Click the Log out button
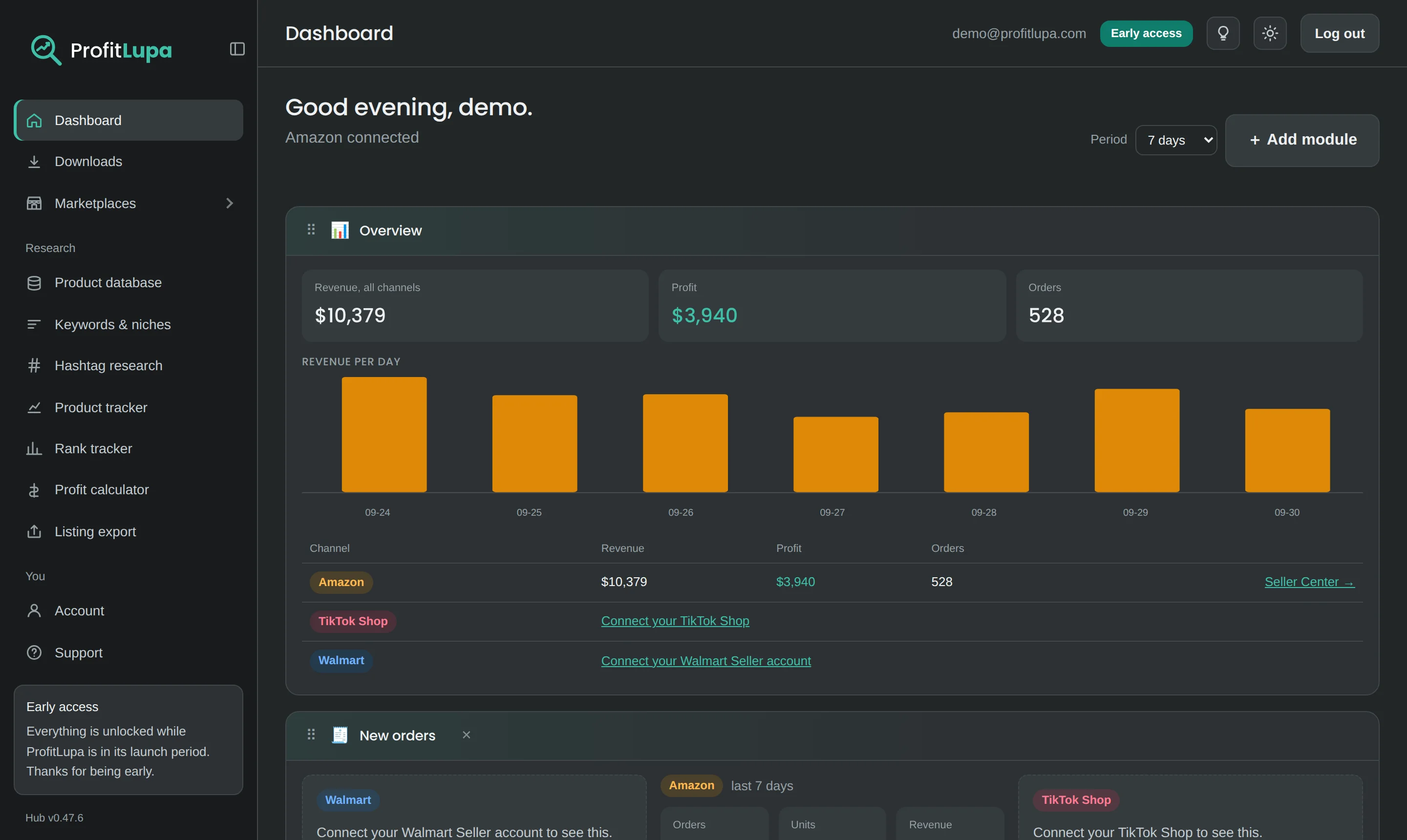 point(1339,33)
